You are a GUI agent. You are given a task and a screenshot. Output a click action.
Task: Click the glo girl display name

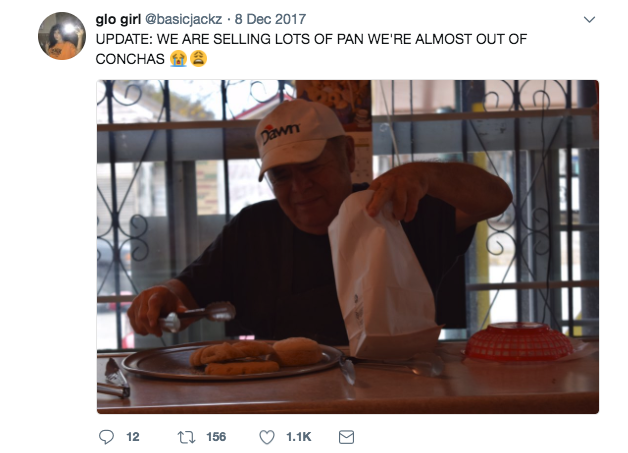click(118, 19)
